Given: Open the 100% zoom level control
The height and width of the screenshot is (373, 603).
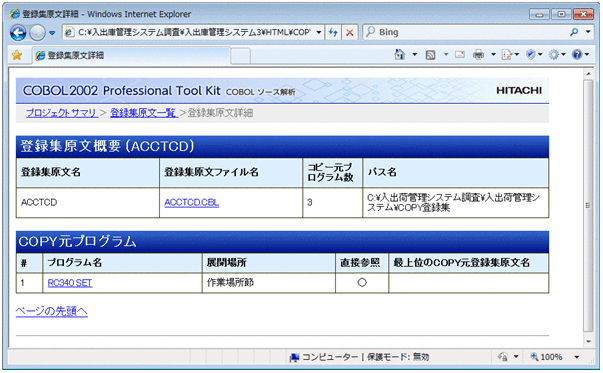Looking at the screenshot, I should 546,357.
